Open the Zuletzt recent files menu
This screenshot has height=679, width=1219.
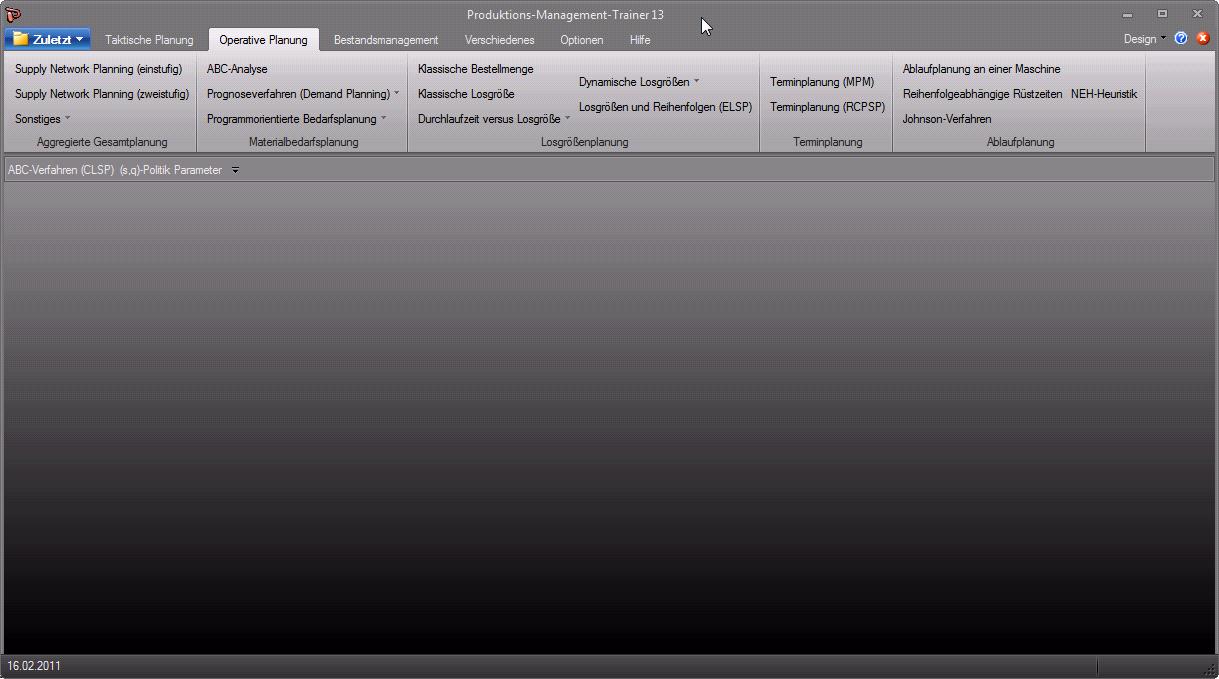(x=48, y=40)
